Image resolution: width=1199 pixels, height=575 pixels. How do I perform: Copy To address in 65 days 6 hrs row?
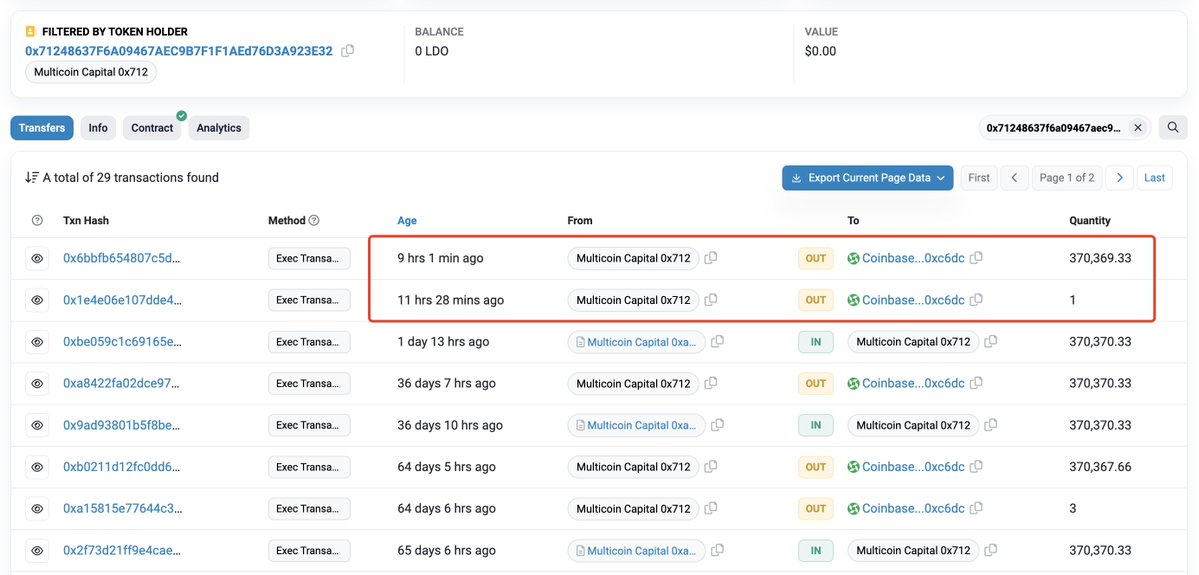[990, 551]
